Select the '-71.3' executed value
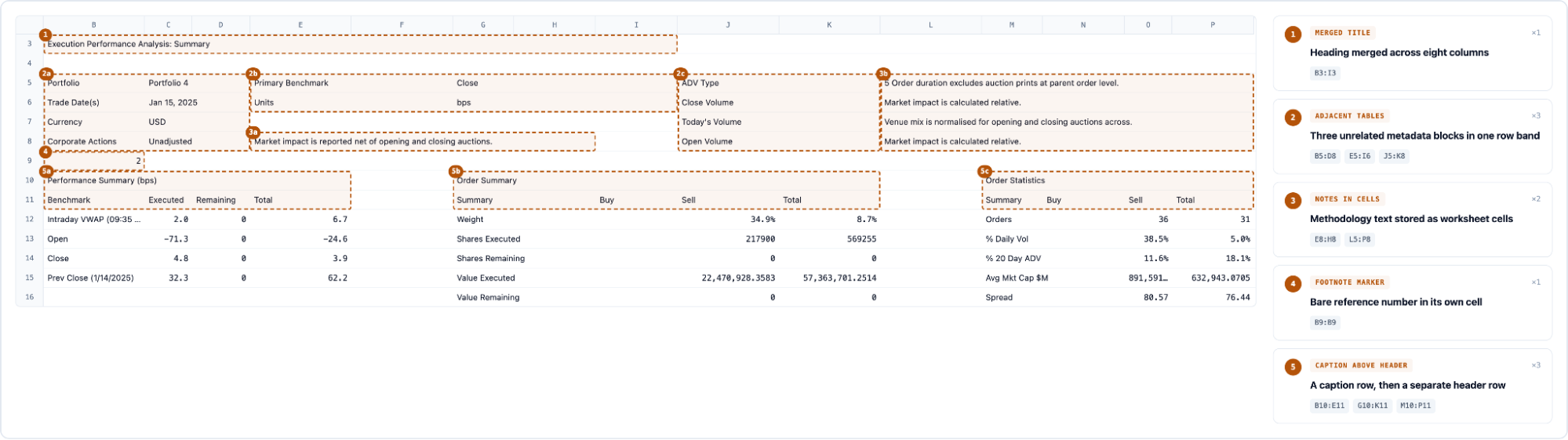The height and width of the screenshot is (440, 1568). pyautogui.click(x=169, y=239)
